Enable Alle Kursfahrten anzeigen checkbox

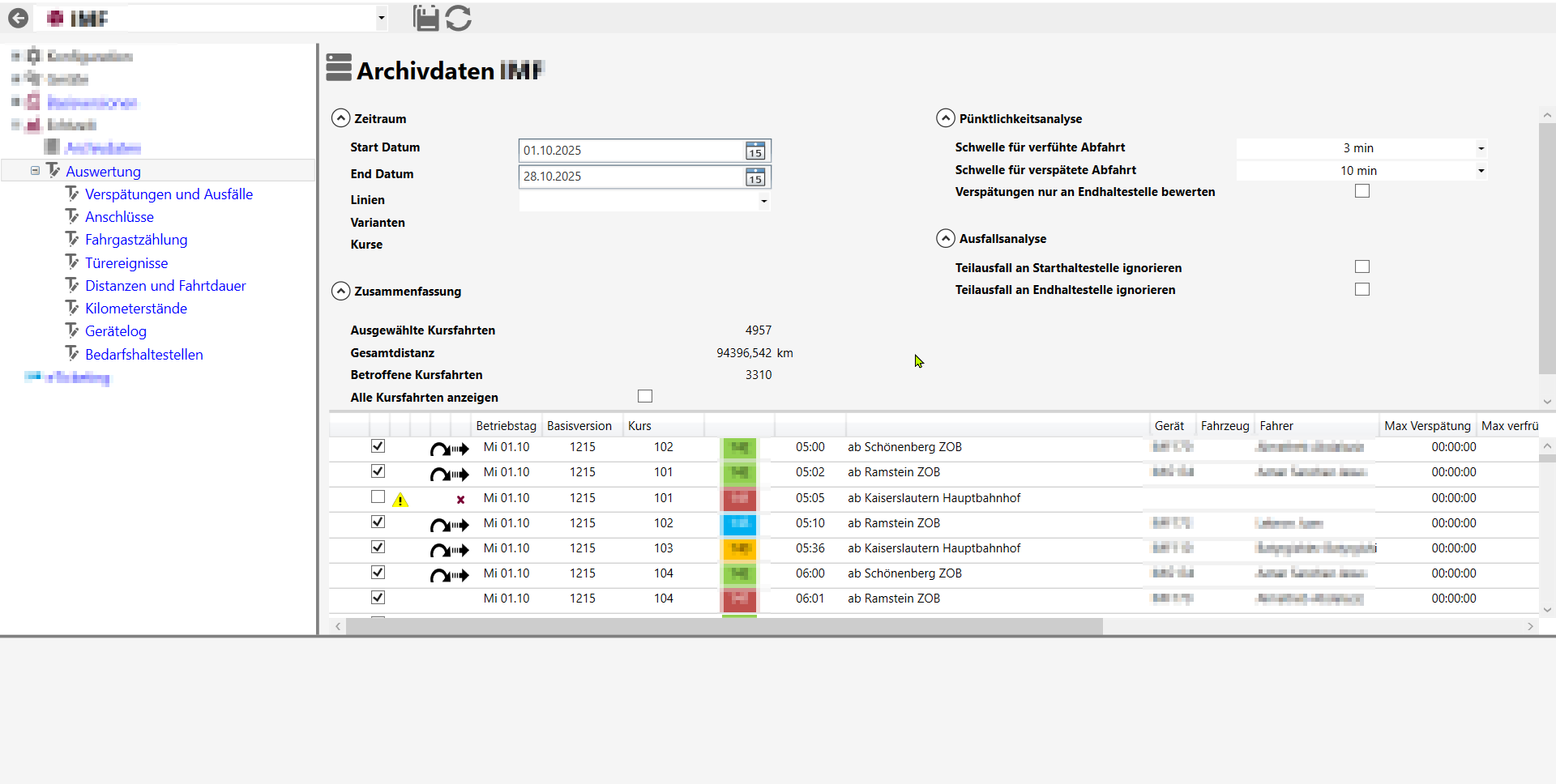[x=645, y=396]
